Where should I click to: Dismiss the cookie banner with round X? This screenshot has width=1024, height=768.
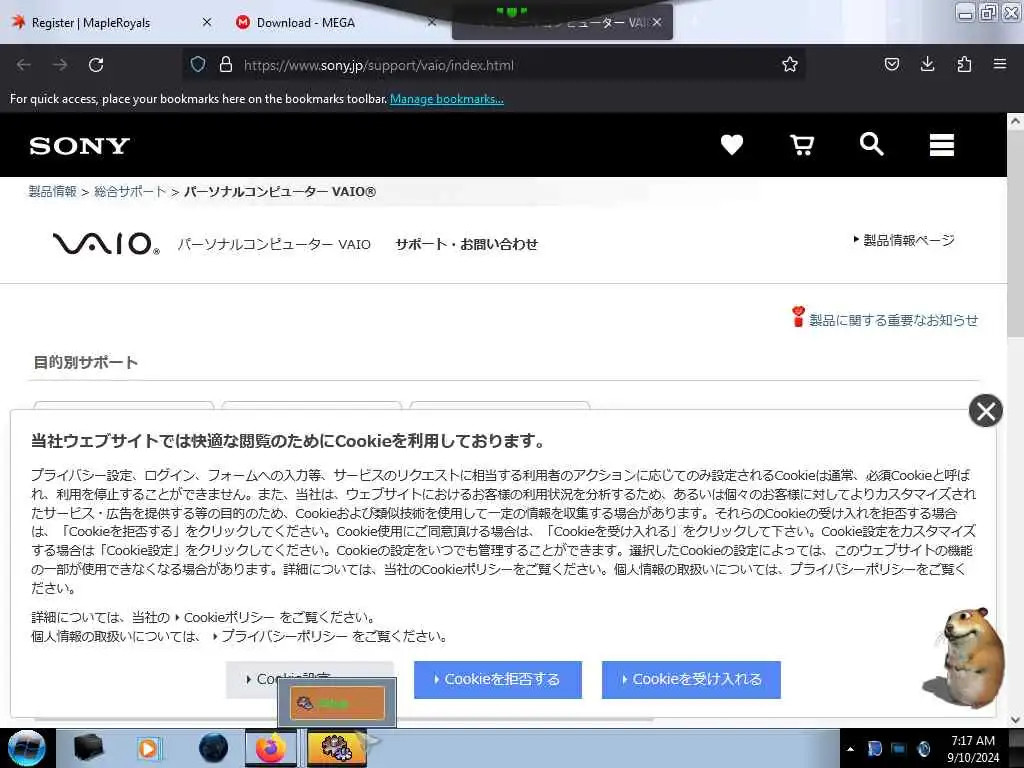click(x=985, y=411)
